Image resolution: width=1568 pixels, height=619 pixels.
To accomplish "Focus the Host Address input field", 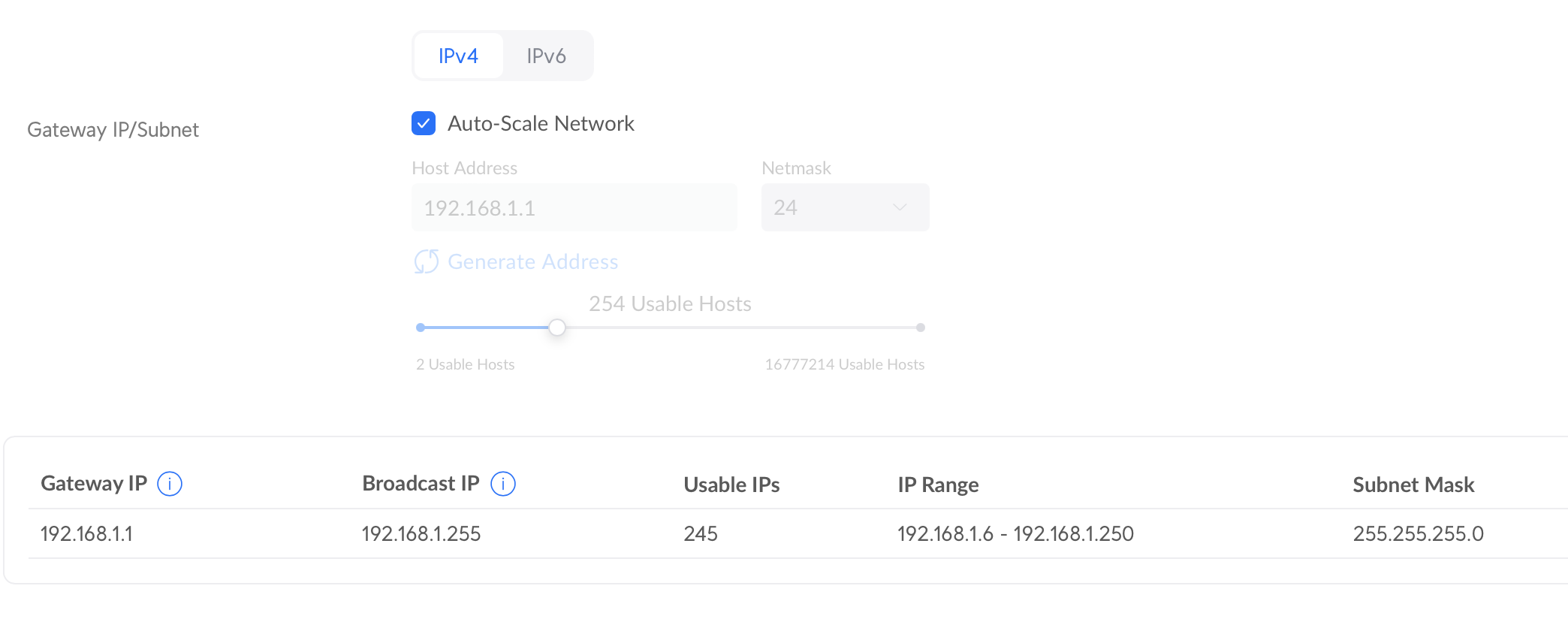I will click(x=574, y=207).
